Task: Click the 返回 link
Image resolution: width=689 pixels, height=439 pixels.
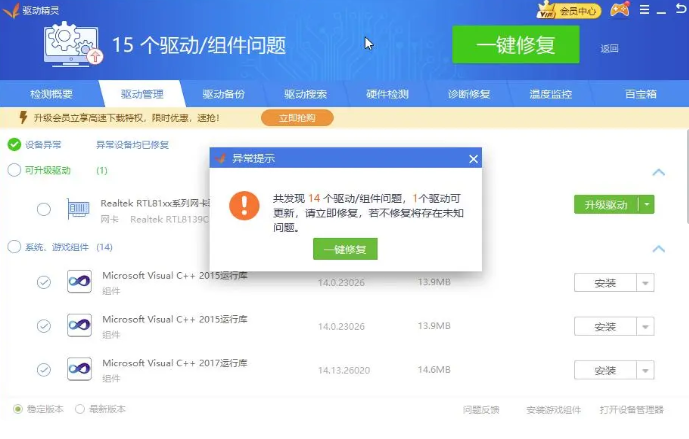Action: pyautogui.click(x=609, y=48)
